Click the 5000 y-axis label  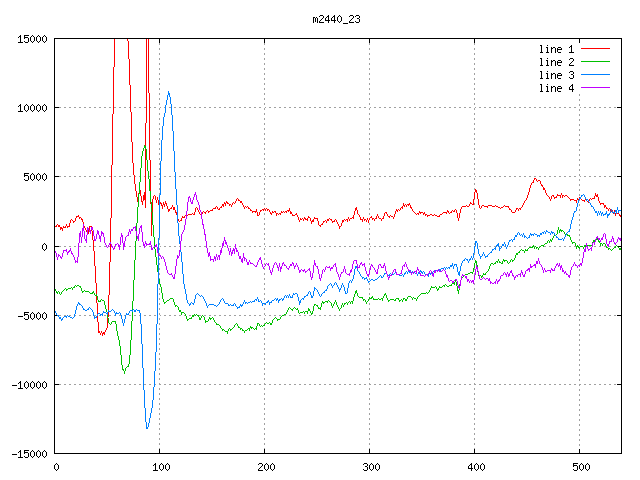(36, 177)
